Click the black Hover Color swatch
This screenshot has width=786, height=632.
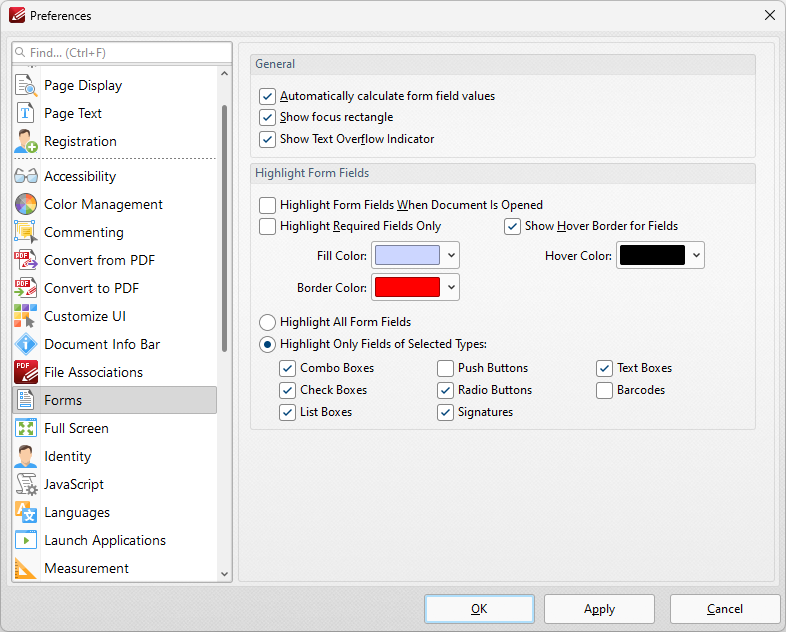pyautogui.click(x=652, y=255)
